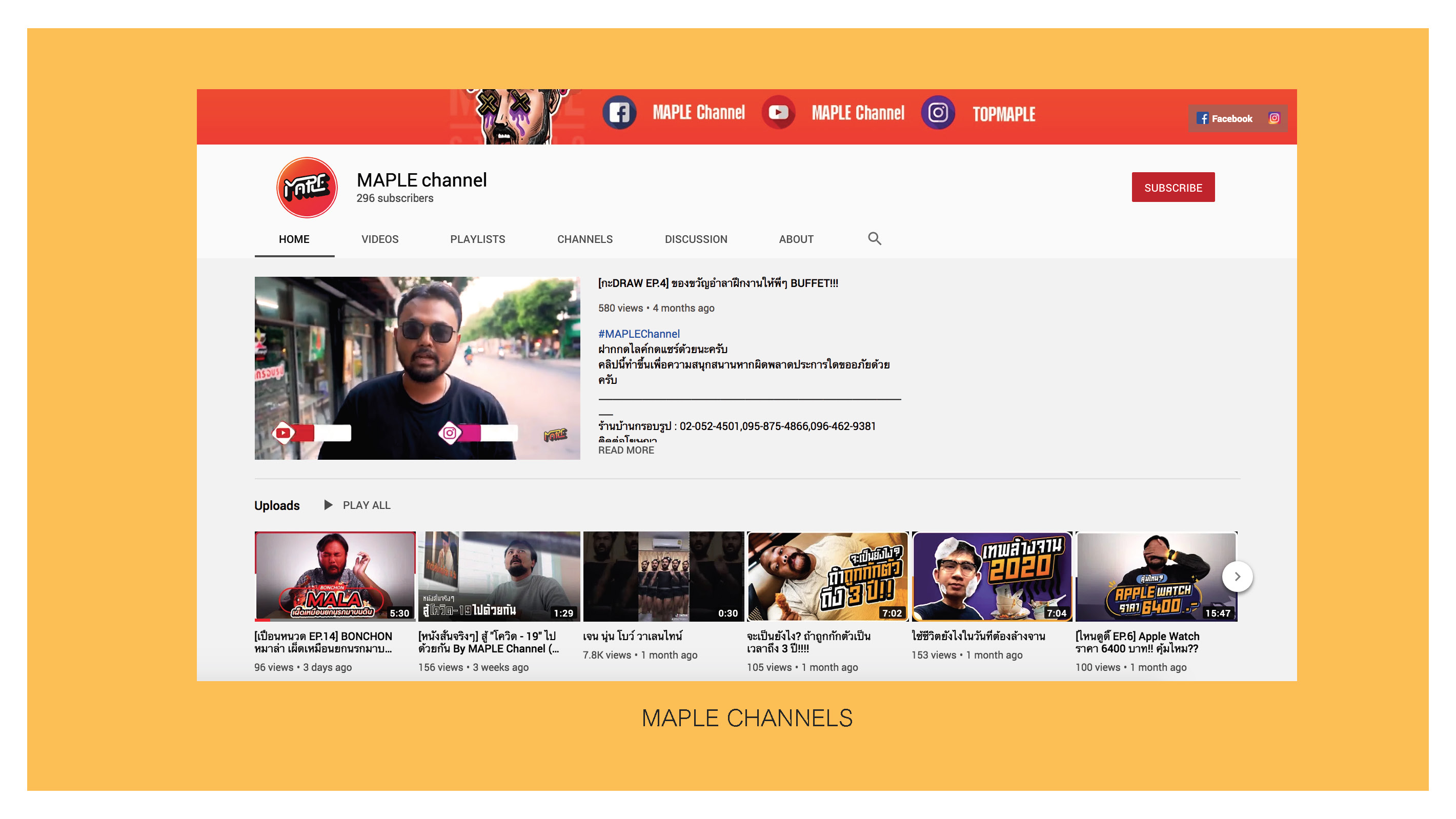
Task: Click the YouTube circle icon in the banner
Action: [x=778, y=112]
